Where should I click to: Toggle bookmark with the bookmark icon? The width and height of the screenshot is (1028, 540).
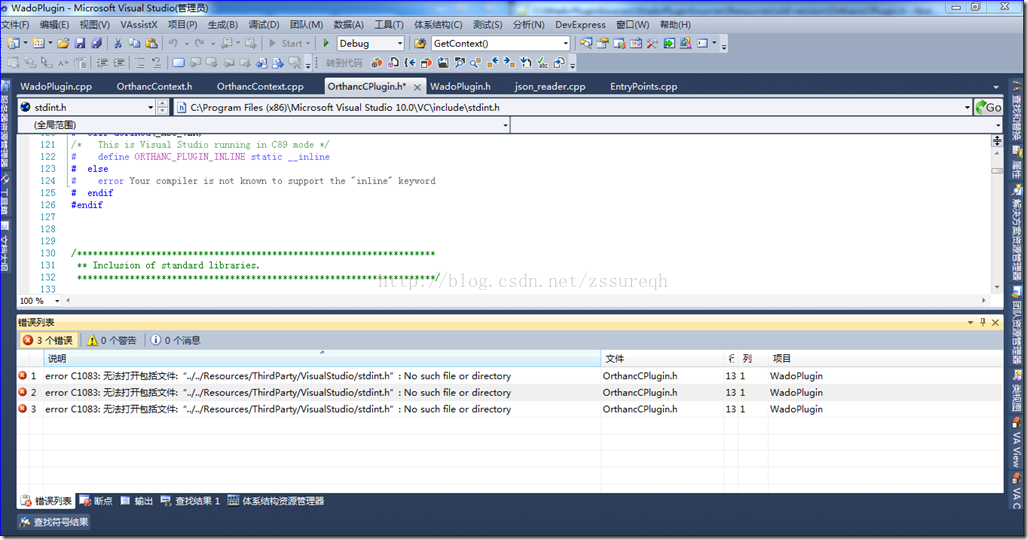coord(178,63)
